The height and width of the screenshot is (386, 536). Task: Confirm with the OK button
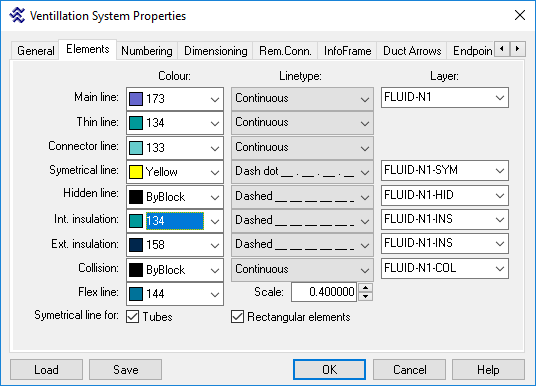tap(329, 370)
